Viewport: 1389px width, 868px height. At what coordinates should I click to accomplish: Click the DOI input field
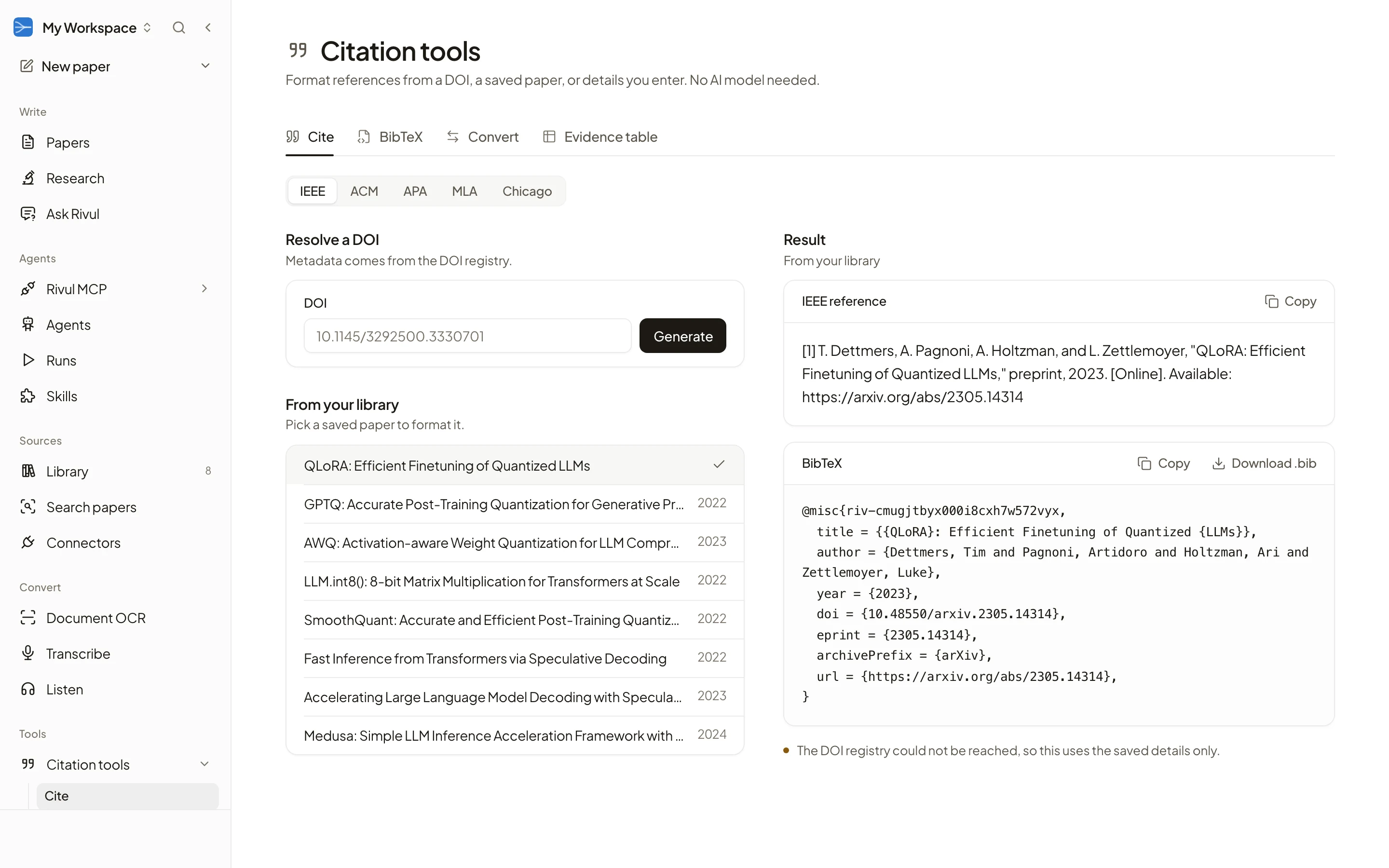(467, 336)
